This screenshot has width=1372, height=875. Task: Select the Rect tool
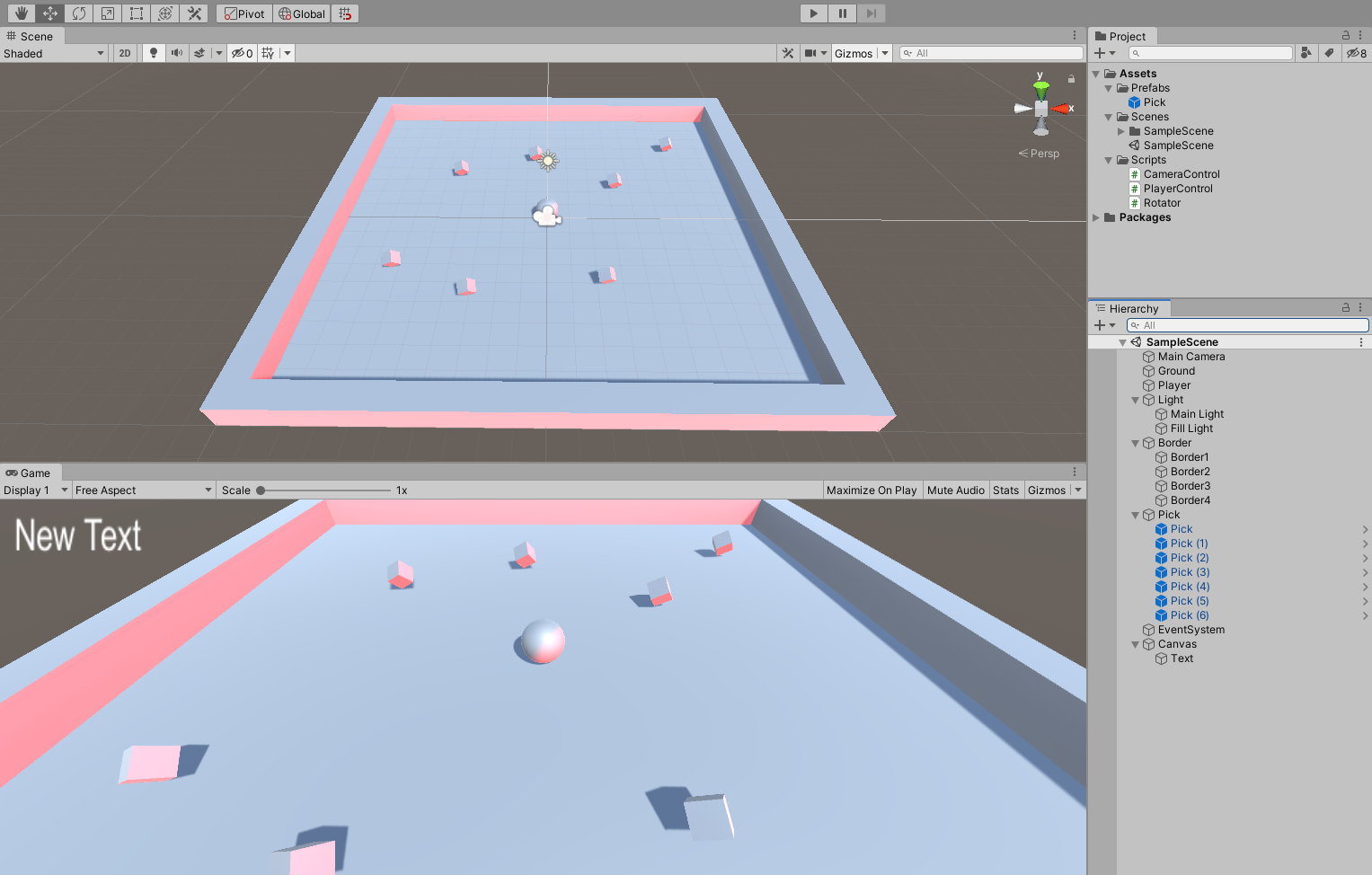coord(136,13)
